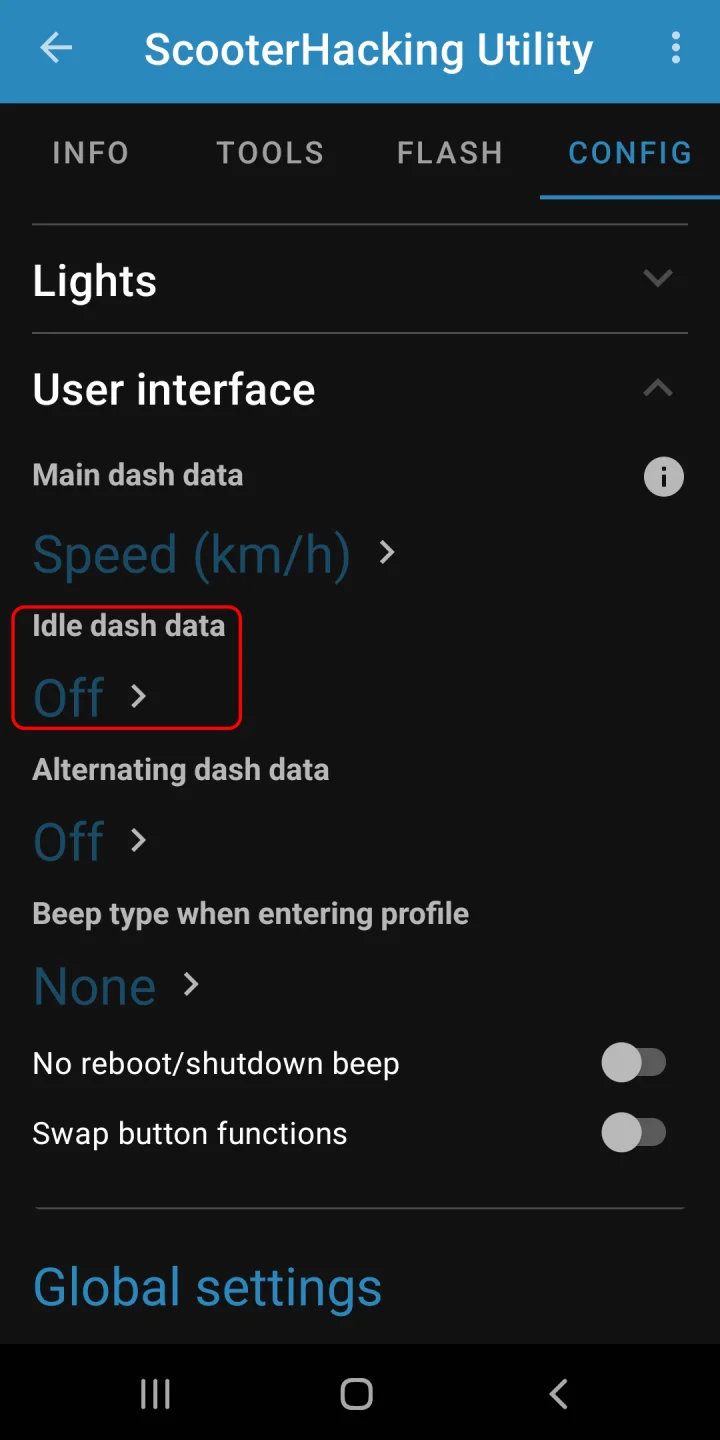The height and width of the screenshot is (1440, 720).
Task: Toggle the No reboot/shutdown beep switch
Action: (x=634, y=1063)
